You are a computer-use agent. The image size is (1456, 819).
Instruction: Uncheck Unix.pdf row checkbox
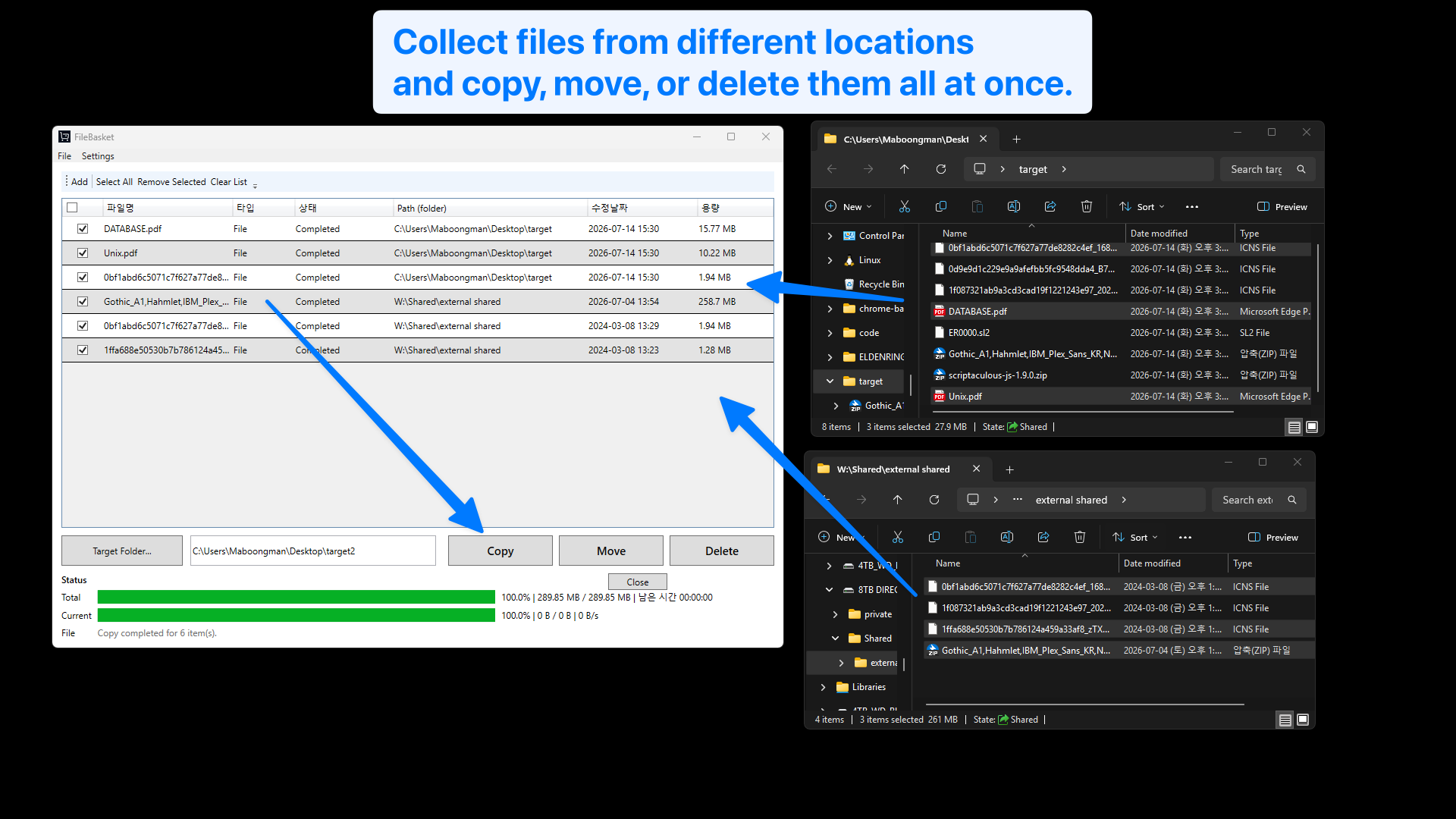point(83,253)
